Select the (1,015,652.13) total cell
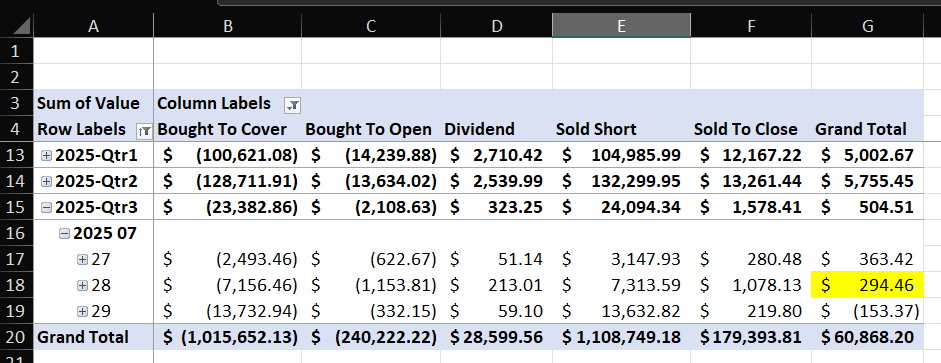941x363 pixels. pos(227,337)
